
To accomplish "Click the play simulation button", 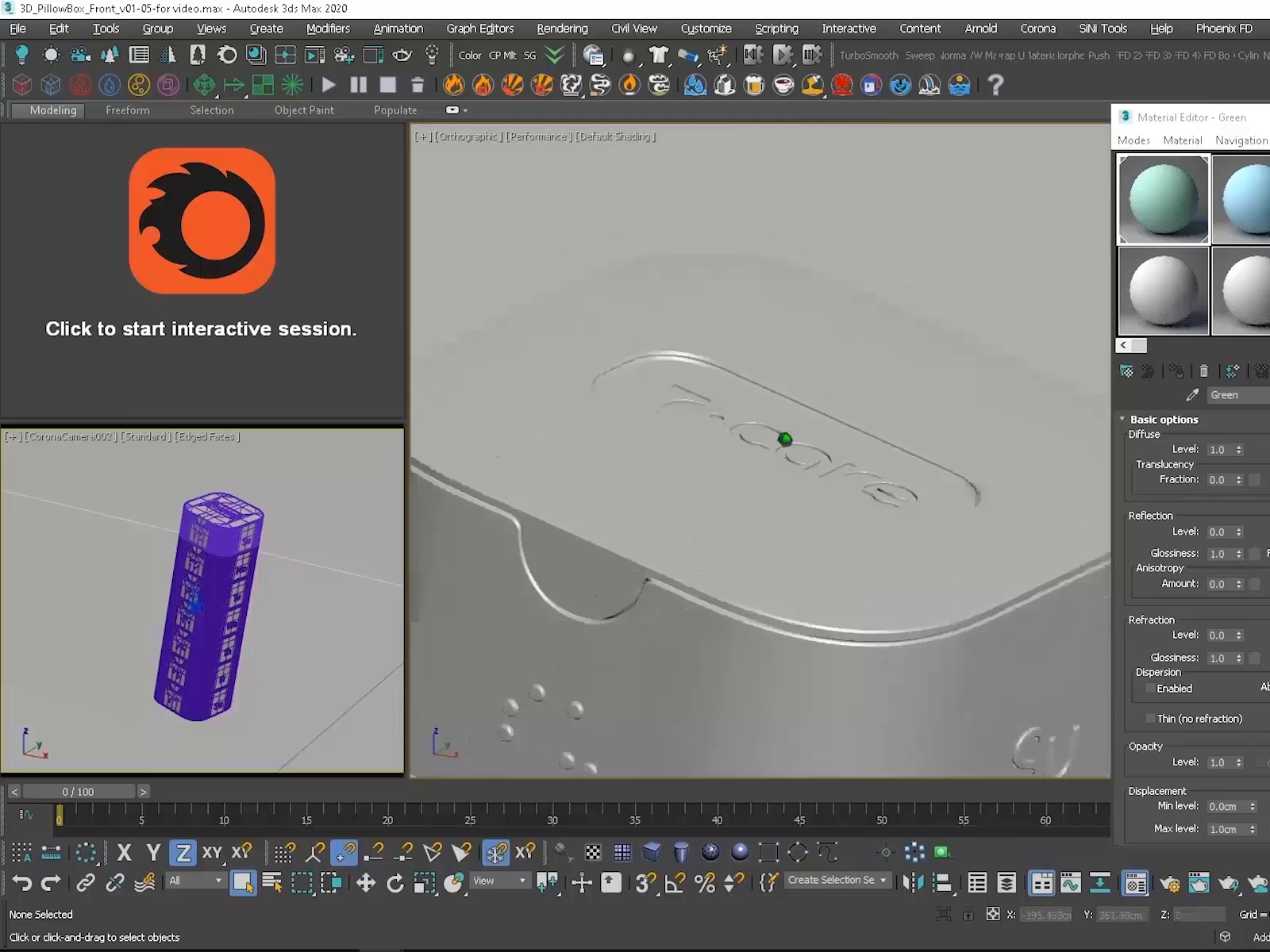I will [328, 85].
